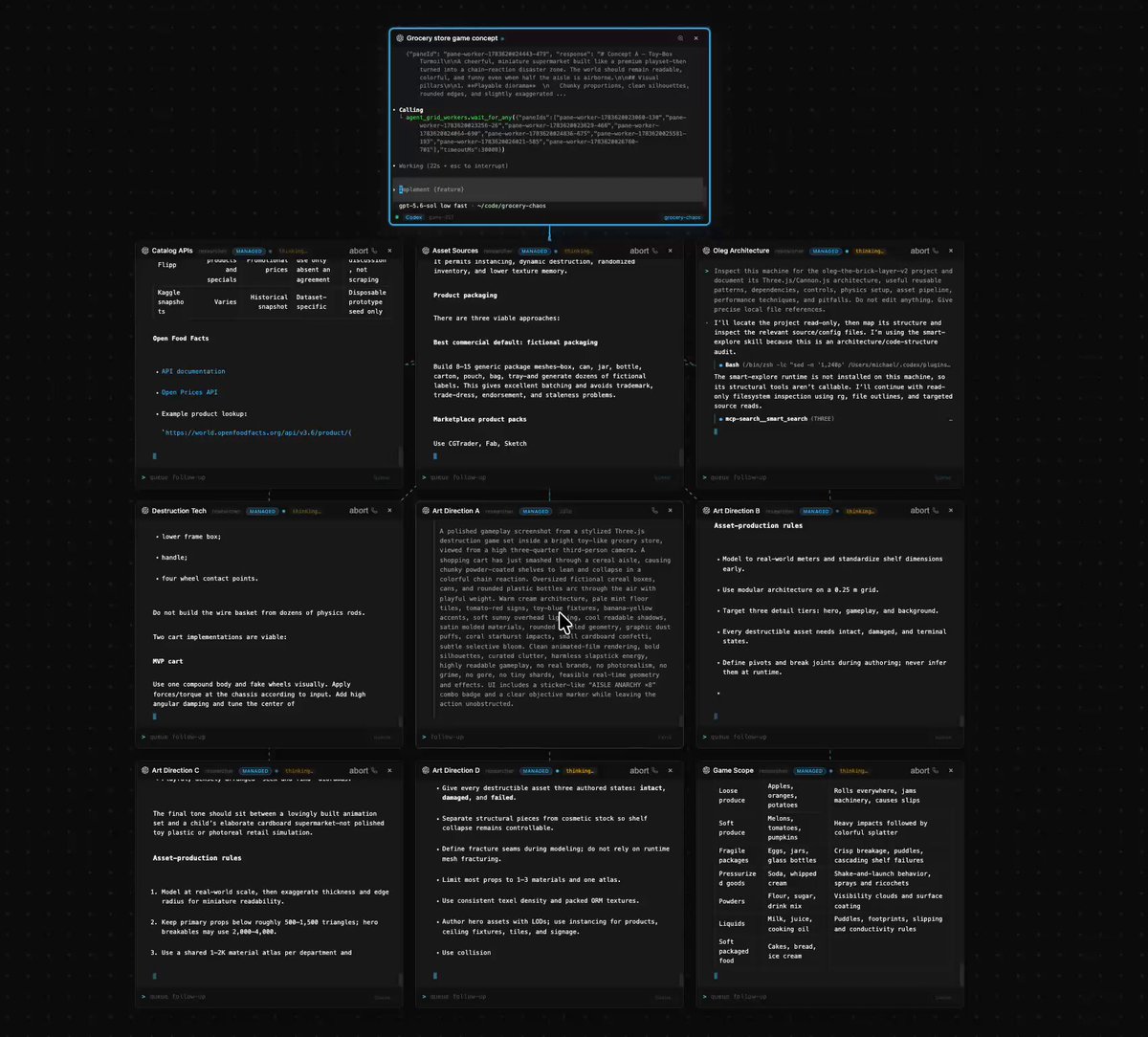Abort the Art Direction D researcher
This screenshot has height=1037, width=1148.
639,770
